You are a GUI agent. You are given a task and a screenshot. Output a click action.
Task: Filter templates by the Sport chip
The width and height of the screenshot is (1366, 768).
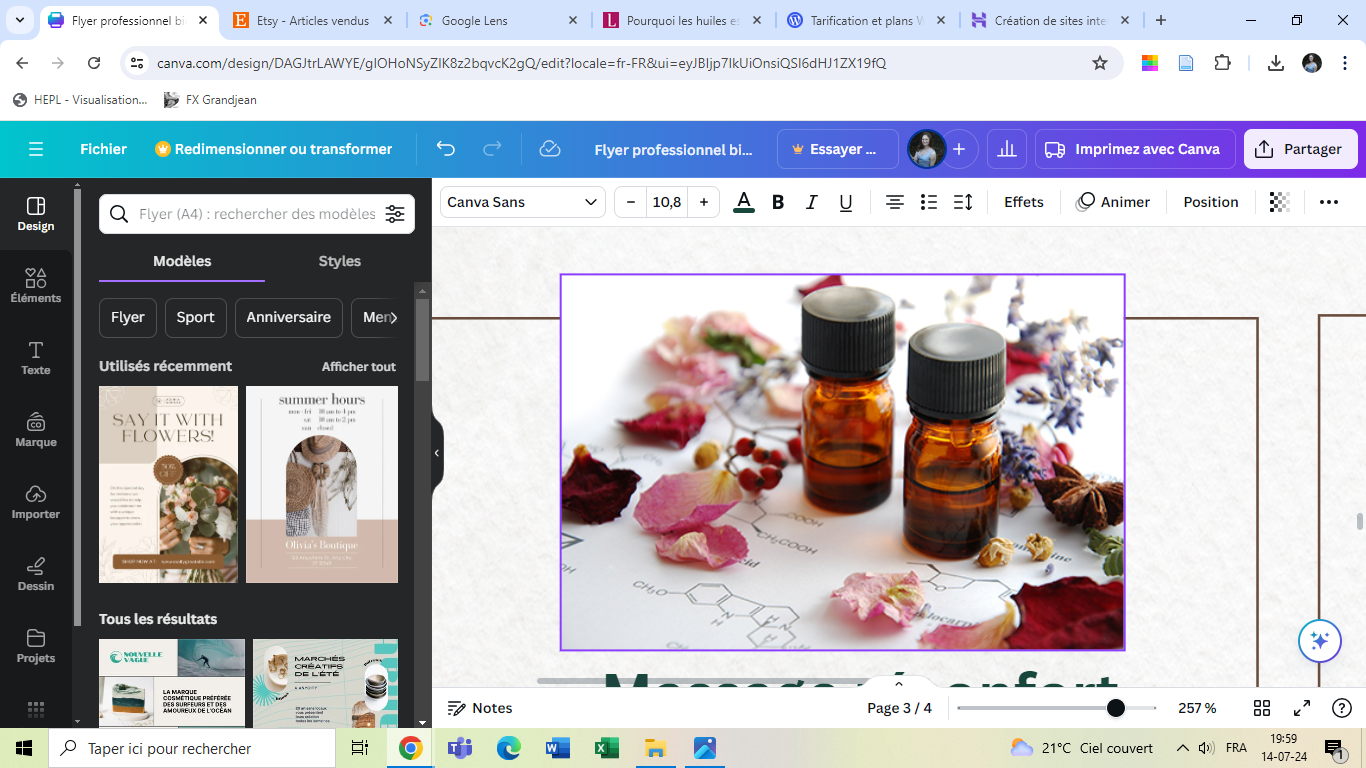coord(196,317)
